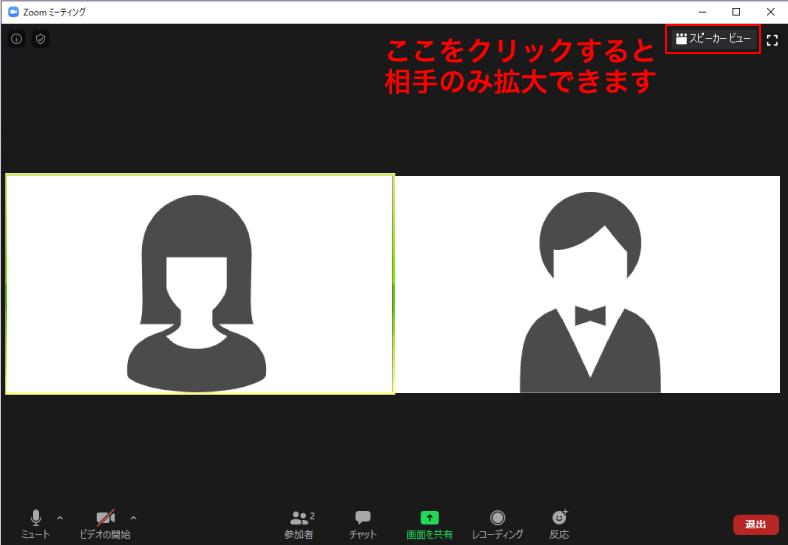This screenshot has width=788, height=545.
Task: Open the Reactions emoji menu
Action: click(x=559, y=522)
